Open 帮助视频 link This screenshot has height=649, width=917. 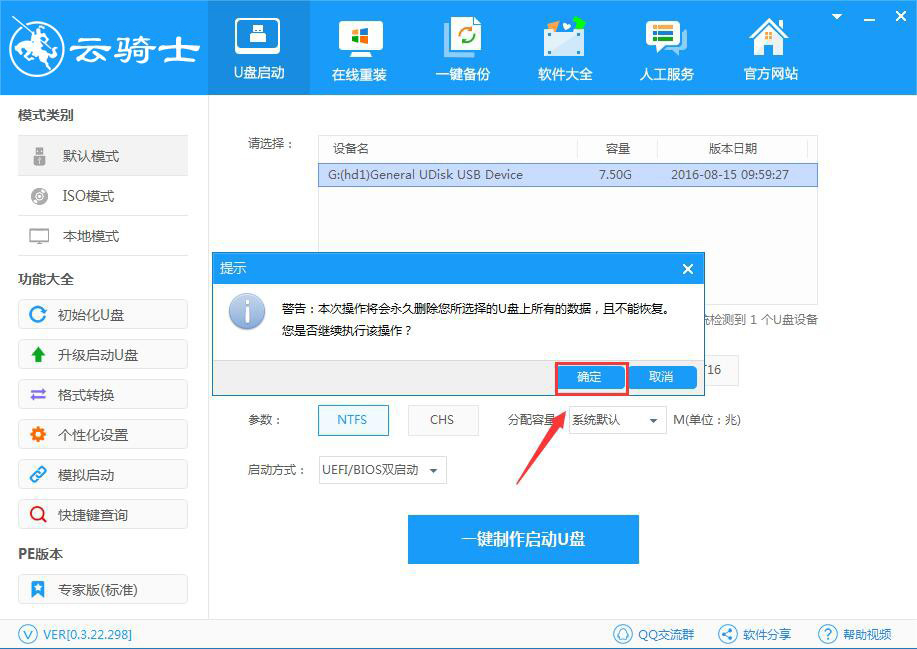(867, 634)
